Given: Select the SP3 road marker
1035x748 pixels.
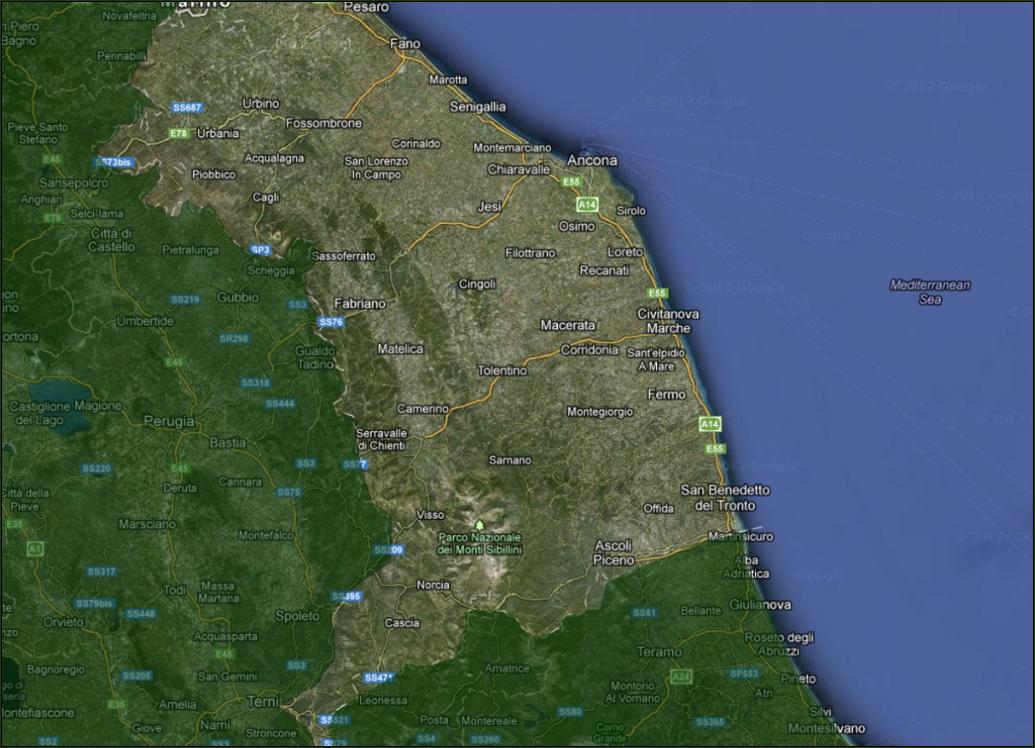Looking at the screenshot, I should coord(261,249).
